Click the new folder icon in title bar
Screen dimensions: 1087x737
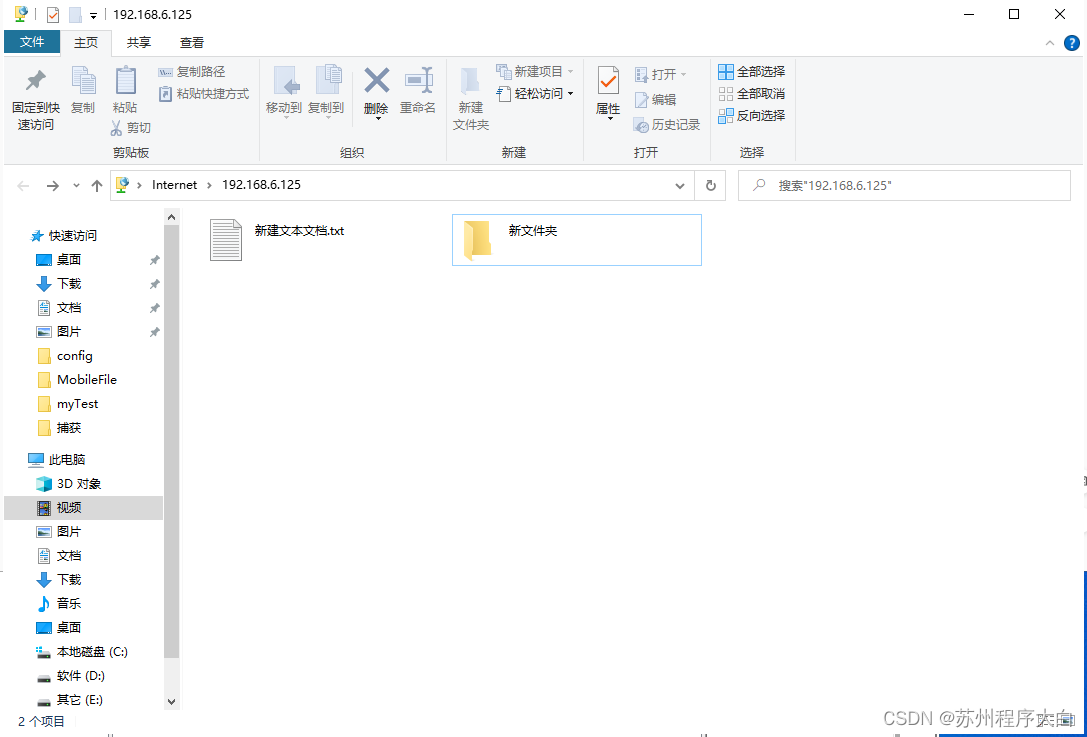coord(76,14)
